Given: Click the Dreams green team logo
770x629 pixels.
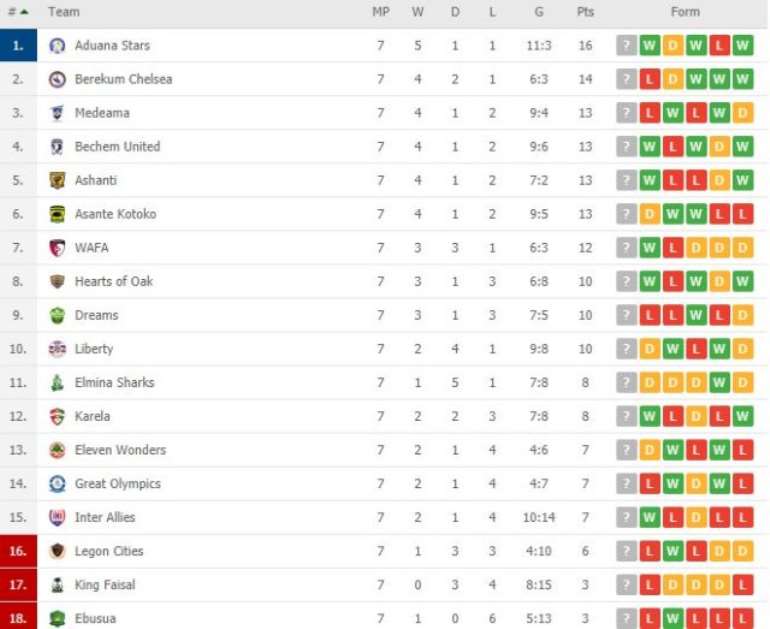Looking at the screenshot, I should tap(57, 315).
